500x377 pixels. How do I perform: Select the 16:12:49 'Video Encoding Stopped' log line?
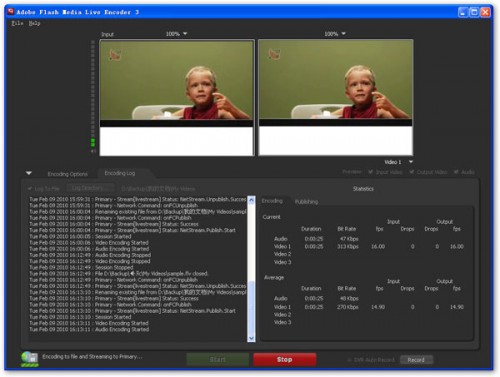pyautogui.click(x=89, y=261)
